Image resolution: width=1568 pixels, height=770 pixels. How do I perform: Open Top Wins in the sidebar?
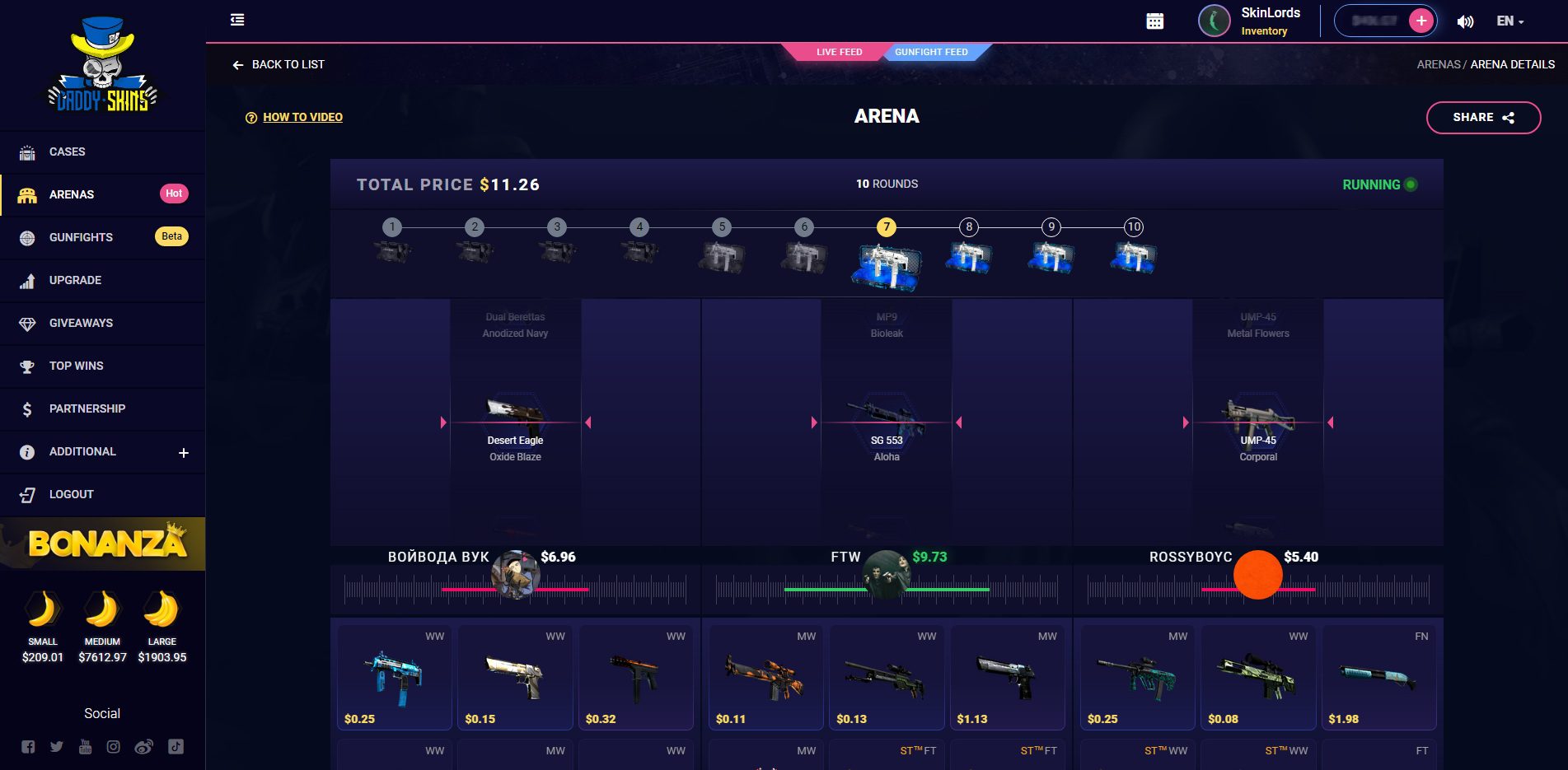click(x=102, y=366)
